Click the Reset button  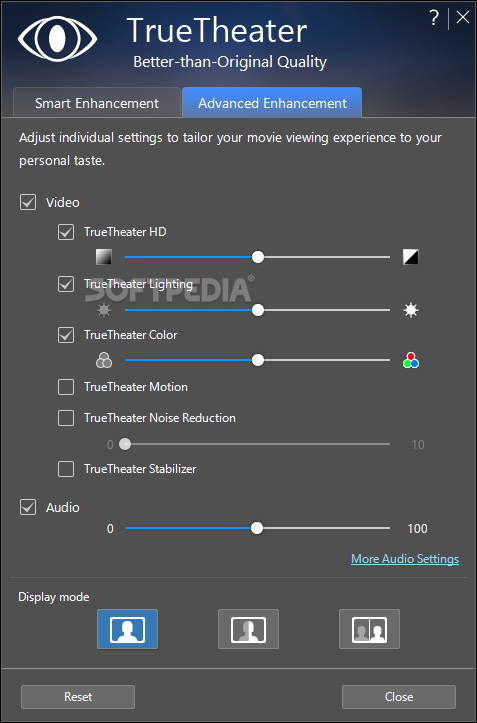point(78,697)
